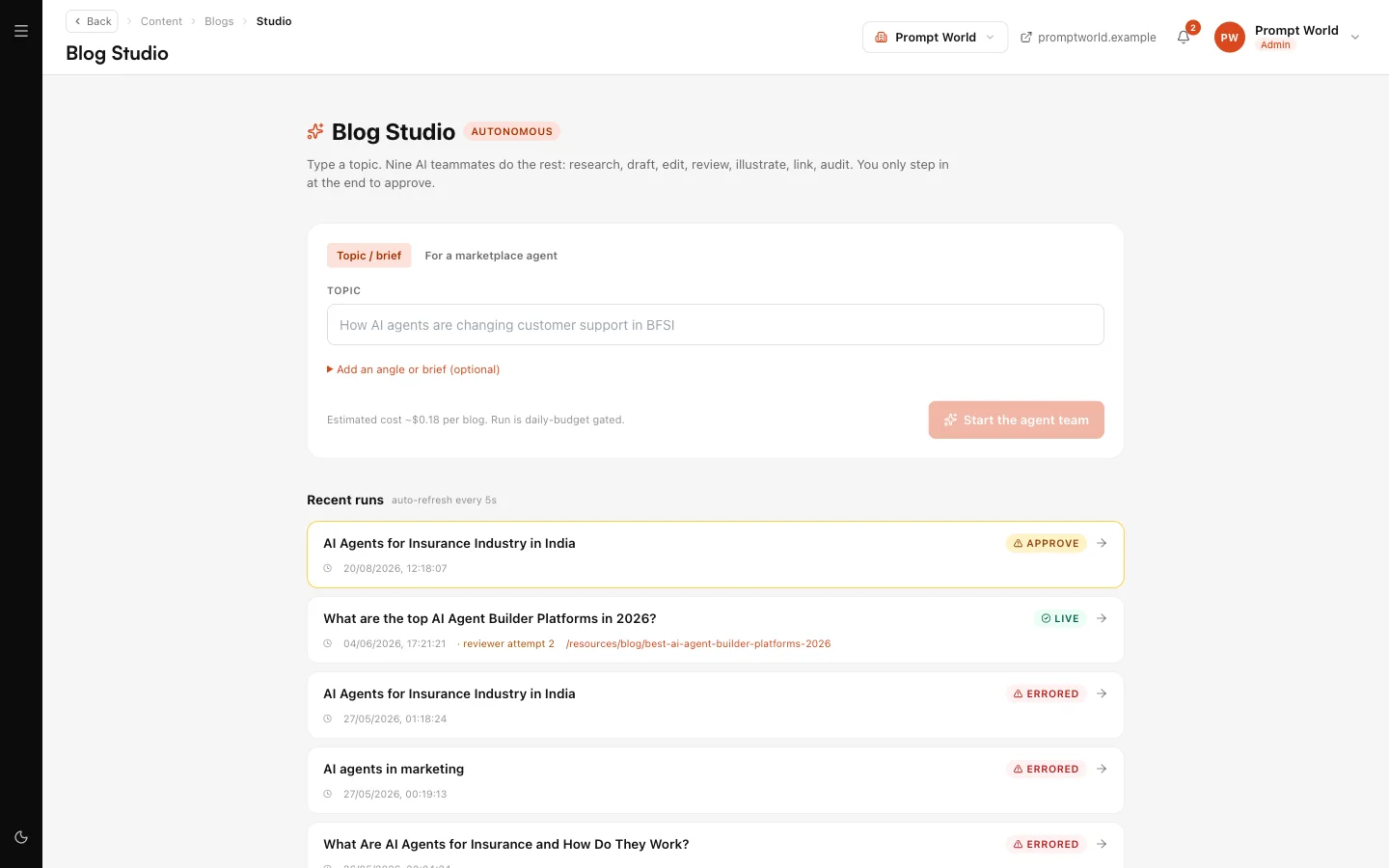
Task: Click the PW user avatar
Action: pyautogui.click(x=1229, y=38)
